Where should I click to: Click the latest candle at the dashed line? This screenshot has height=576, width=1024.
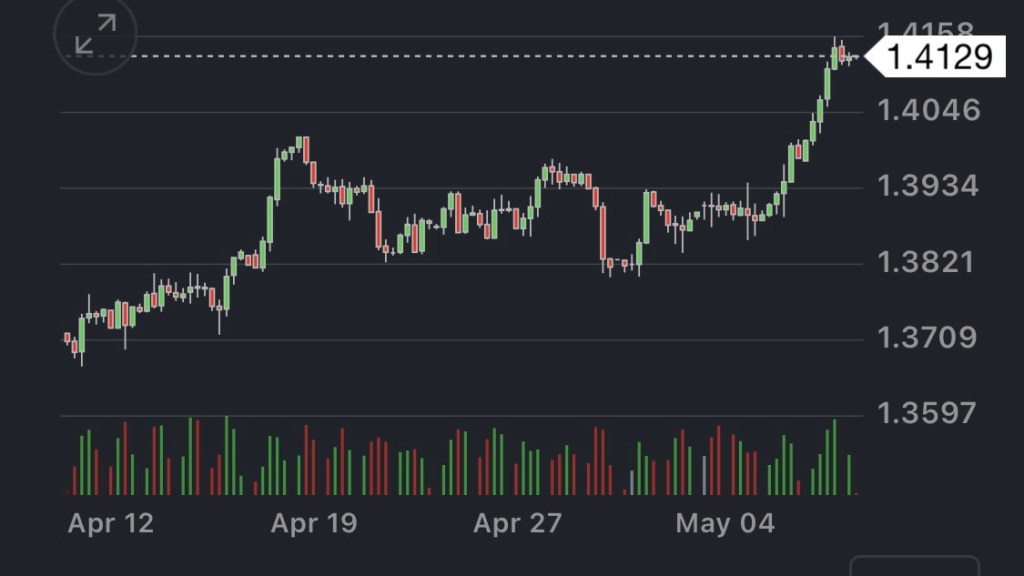coord(850,58)
